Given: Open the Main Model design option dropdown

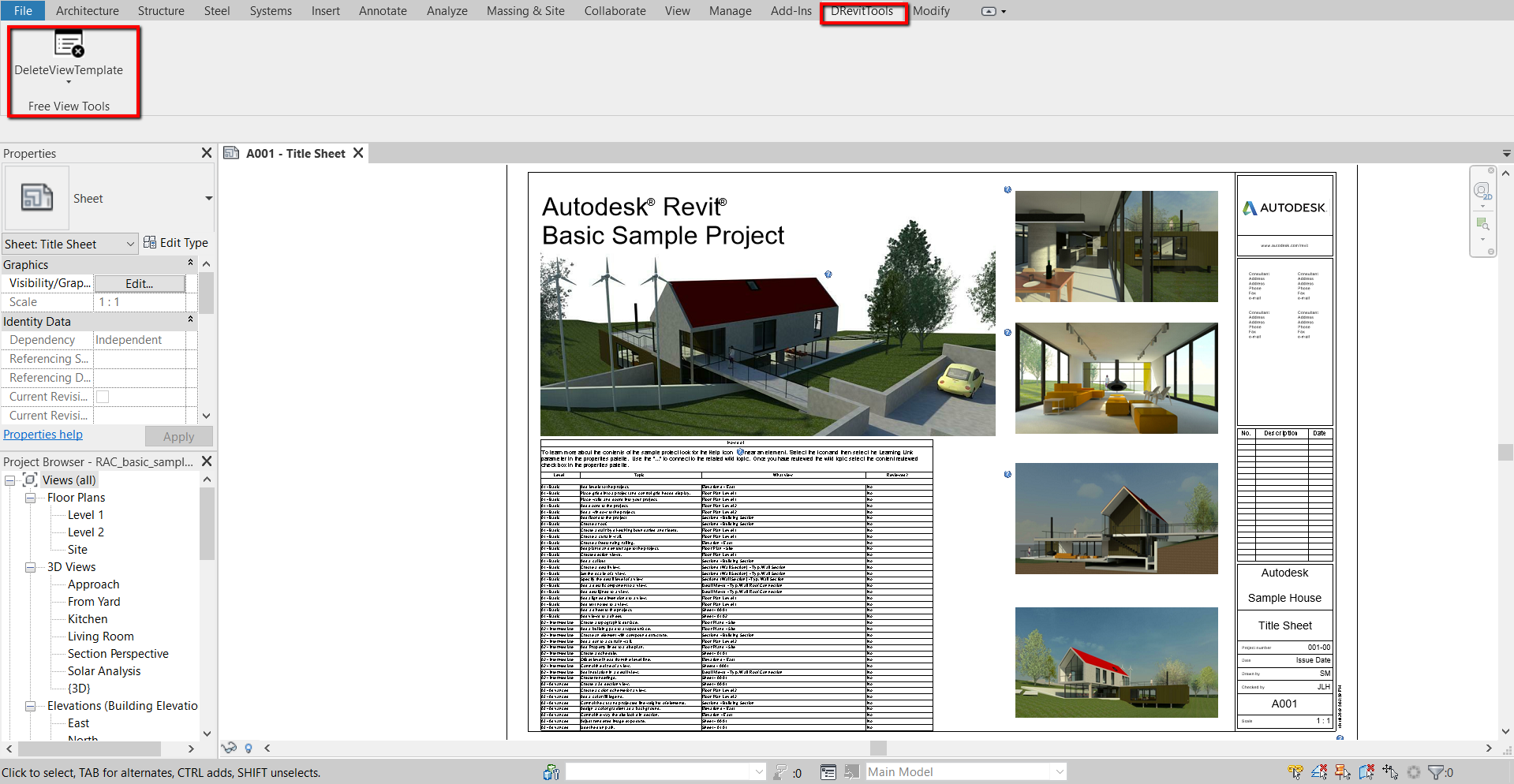Looking at the screenshot, I should (x=1060, y=772).
